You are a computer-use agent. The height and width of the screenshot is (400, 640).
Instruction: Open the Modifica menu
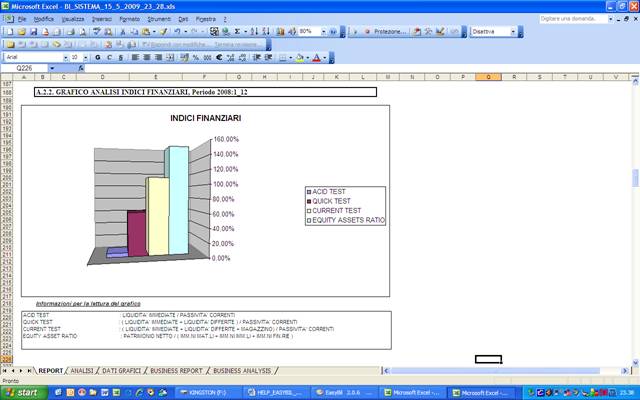(x=44, y=19)
